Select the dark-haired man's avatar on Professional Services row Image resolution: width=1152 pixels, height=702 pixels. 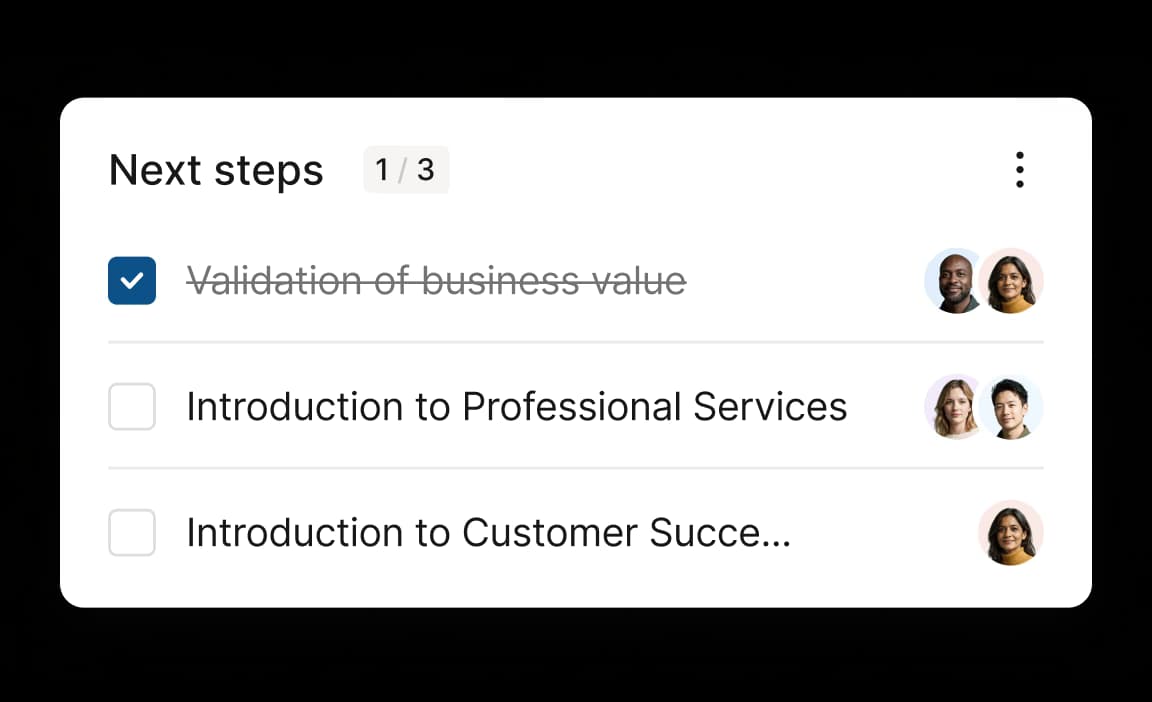pyautogui.click(x=1012, y=407)
